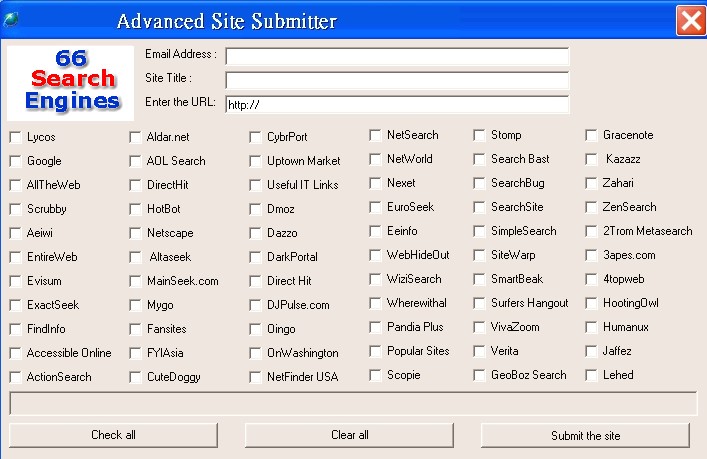Image resolution: width=707 pixels, height=459 pixels.
Task: Click into the Enter the URL field
Action: click(x=397, y=104)
